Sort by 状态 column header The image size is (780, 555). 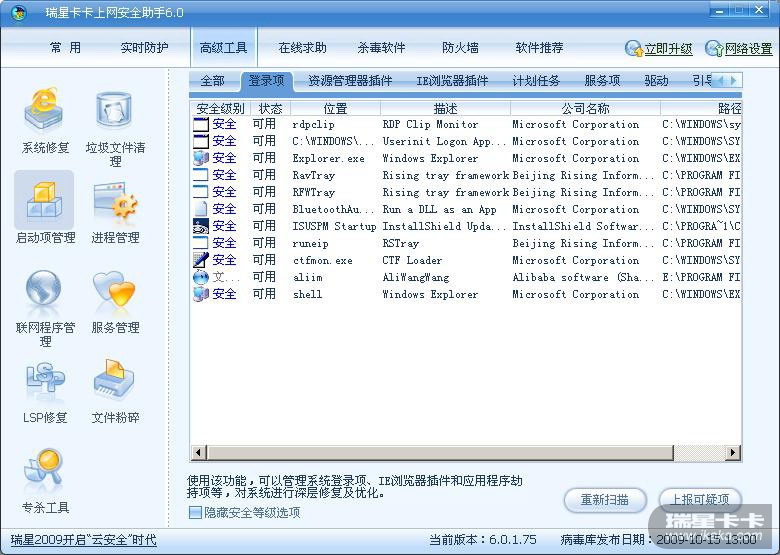[x=270, y=108]
